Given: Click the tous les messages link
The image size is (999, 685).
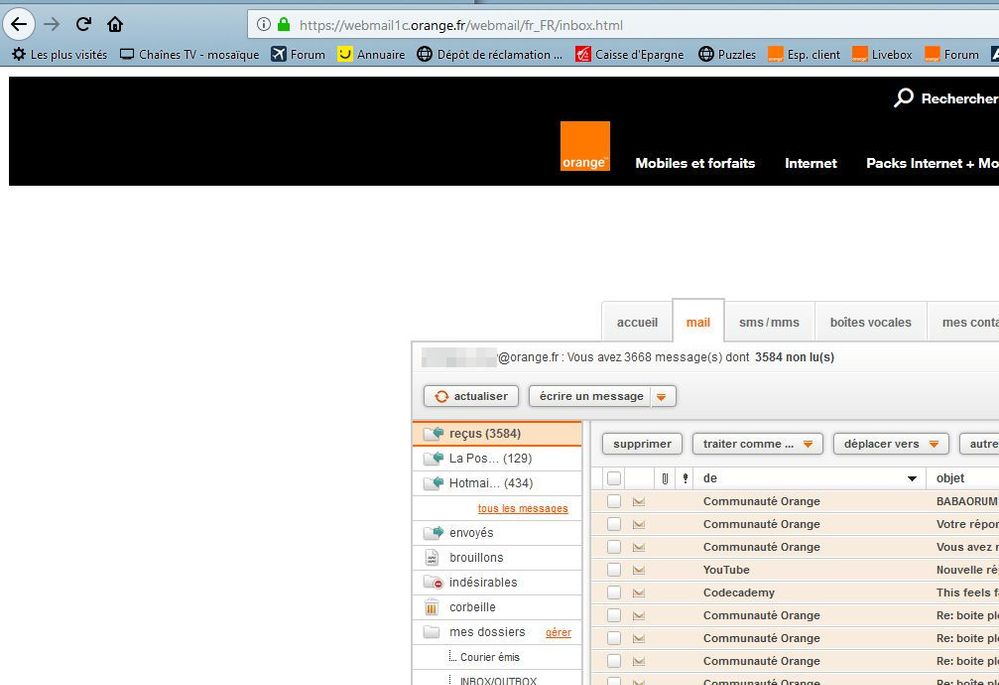Looking at the screenshot, I should (522, 508).
